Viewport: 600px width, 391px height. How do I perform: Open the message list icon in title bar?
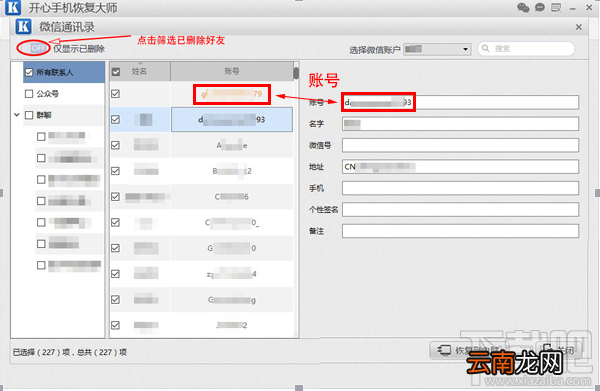click(556, 7)
